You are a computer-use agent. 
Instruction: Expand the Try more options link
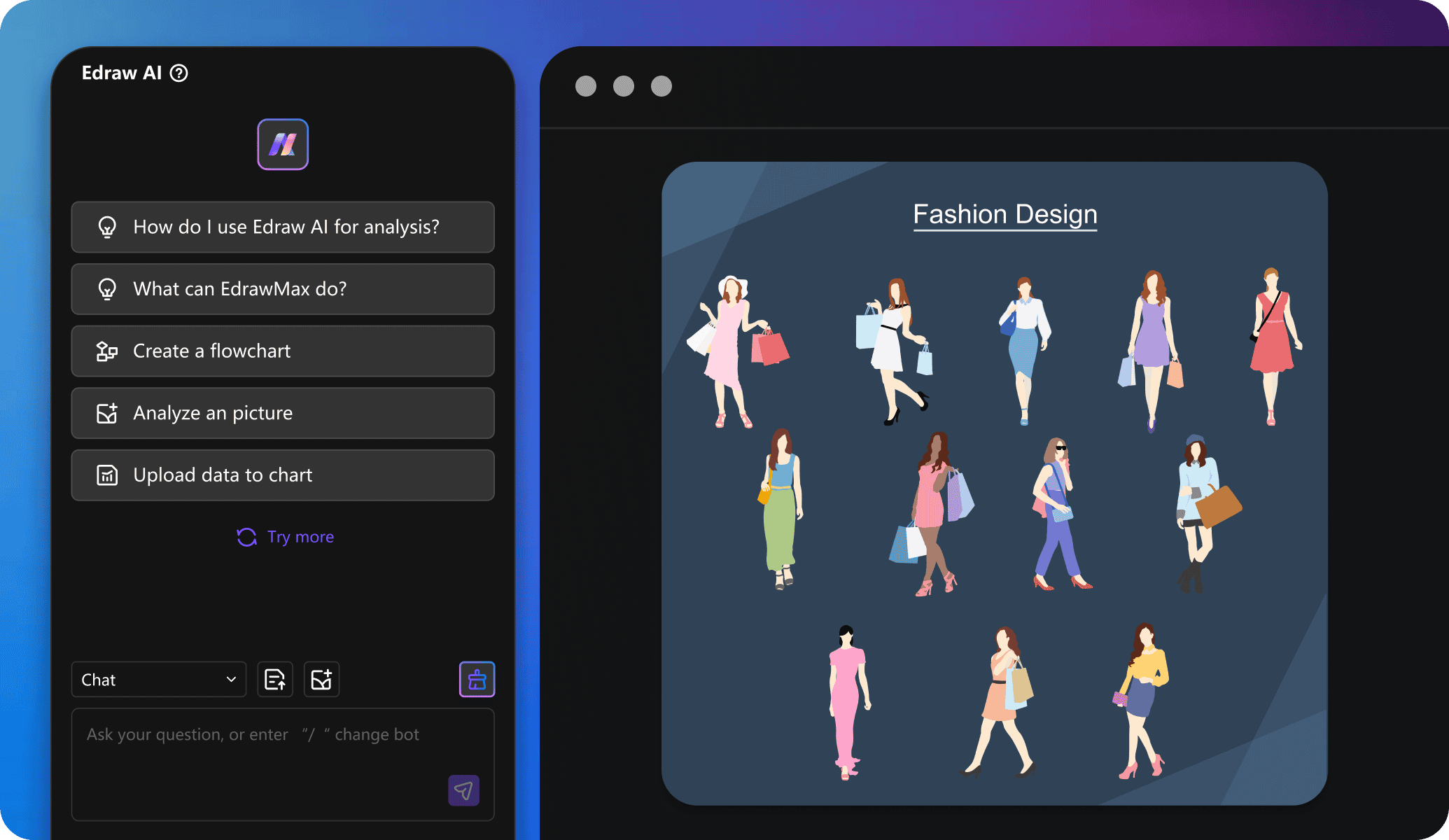click(283, 537)
